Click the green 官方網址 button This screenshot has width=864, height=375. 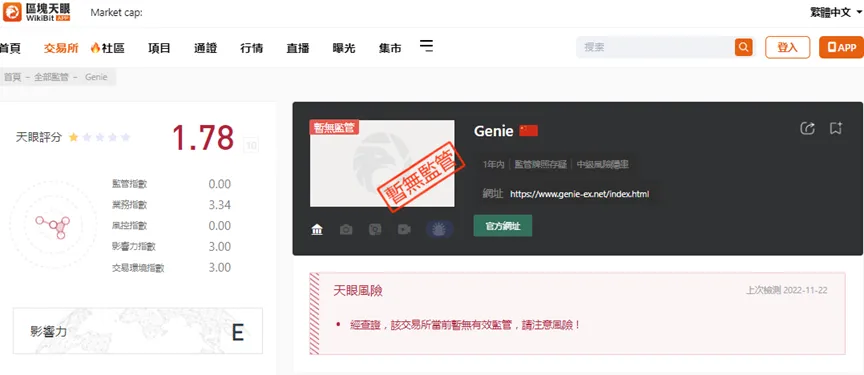[503, 226]
